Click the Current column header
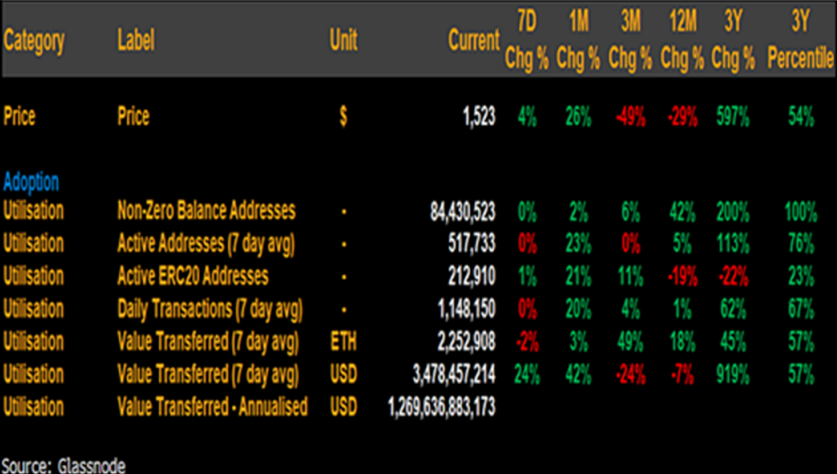The height and width of the screenshot is (474, 837). [473, 42]
